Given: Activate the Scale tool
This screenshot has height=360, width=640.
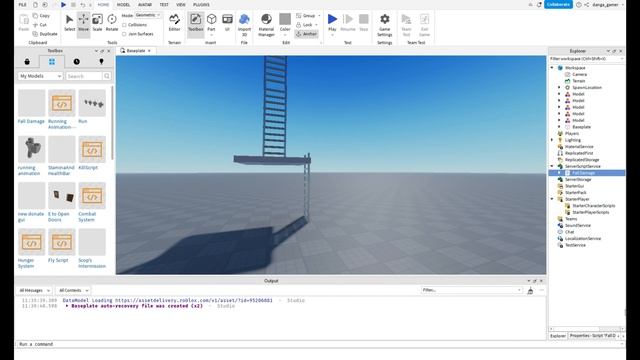Looking at the screenshot, I should [97, 22].
